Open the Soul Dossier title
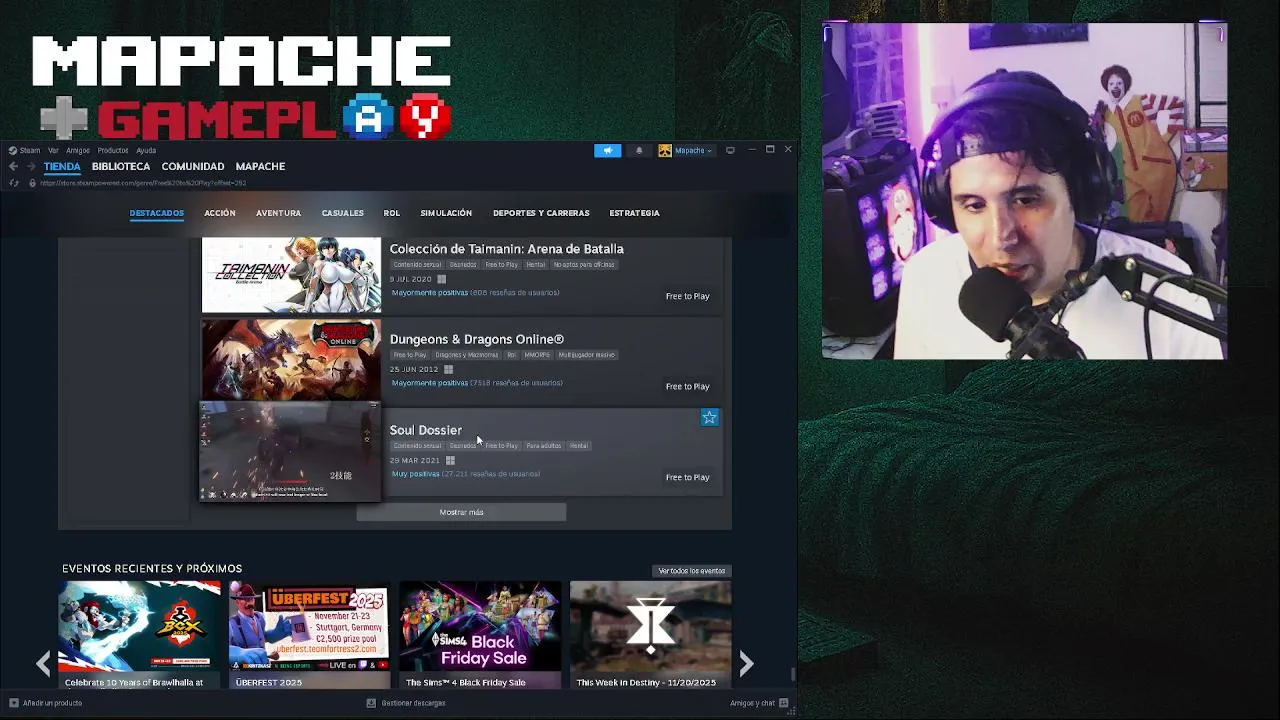This screenshot has width=1280, height=720. tap(426, 430)
